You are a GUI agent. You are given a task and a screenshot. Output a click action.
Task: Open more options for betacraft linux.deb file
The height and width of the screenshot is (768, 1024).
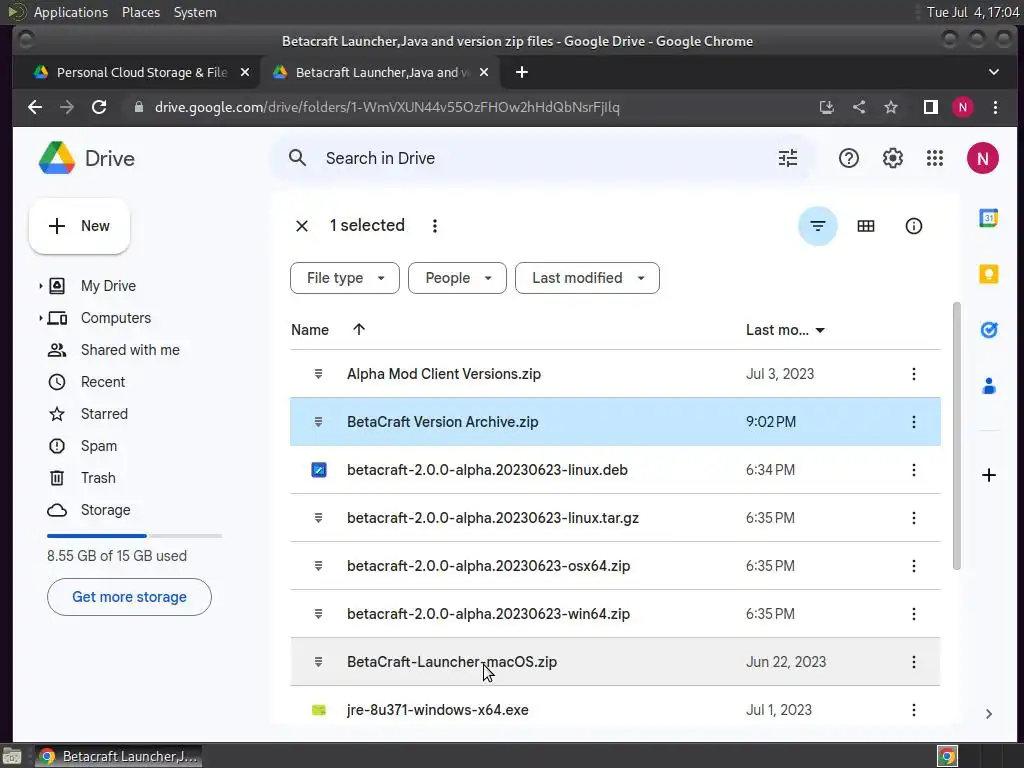pyautogui.click(x=914, y=470)
